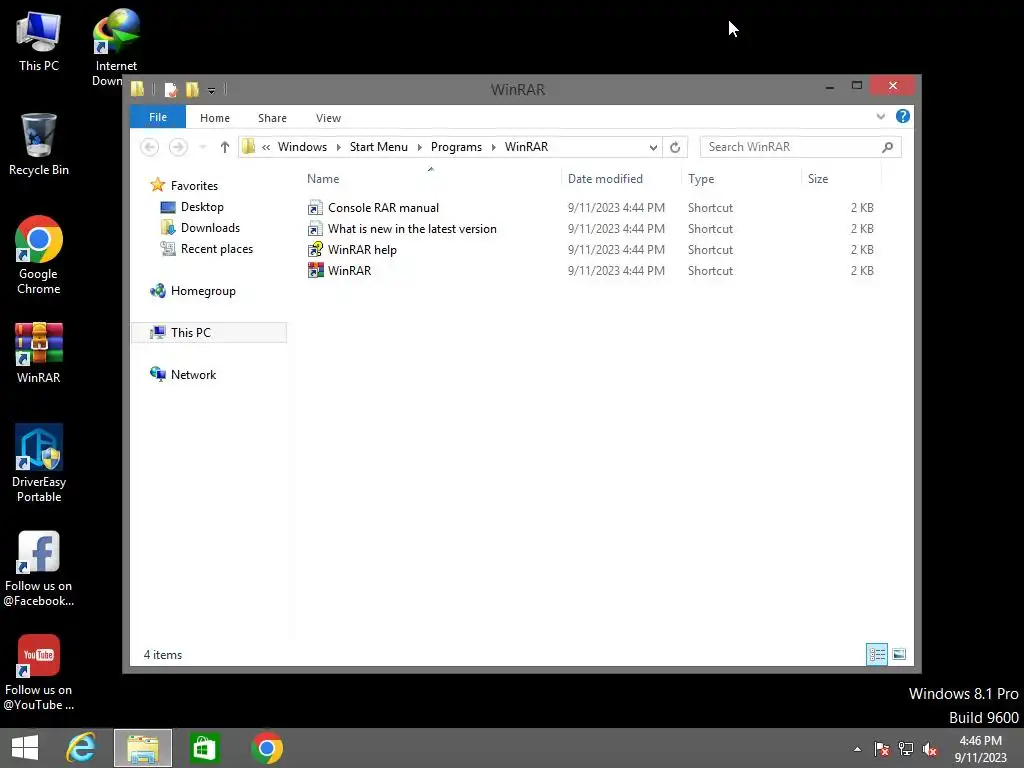Open Recent places in navigation pane
Image resolution: width=1024 pixels, height=768 pixels.
click(x=216, y=249)
